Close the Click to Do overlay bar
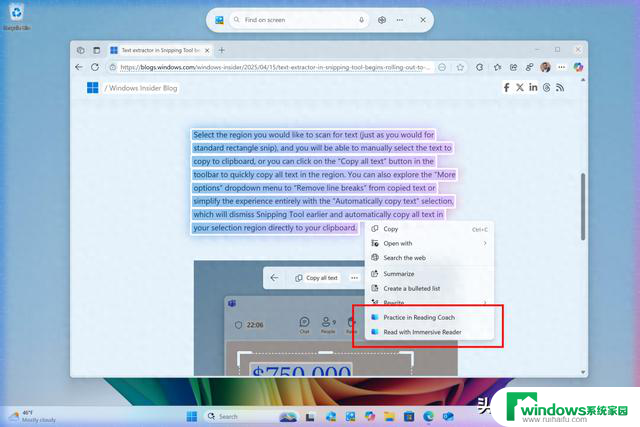640x427 pixels. pyautogui.click(x=423, y=20)
